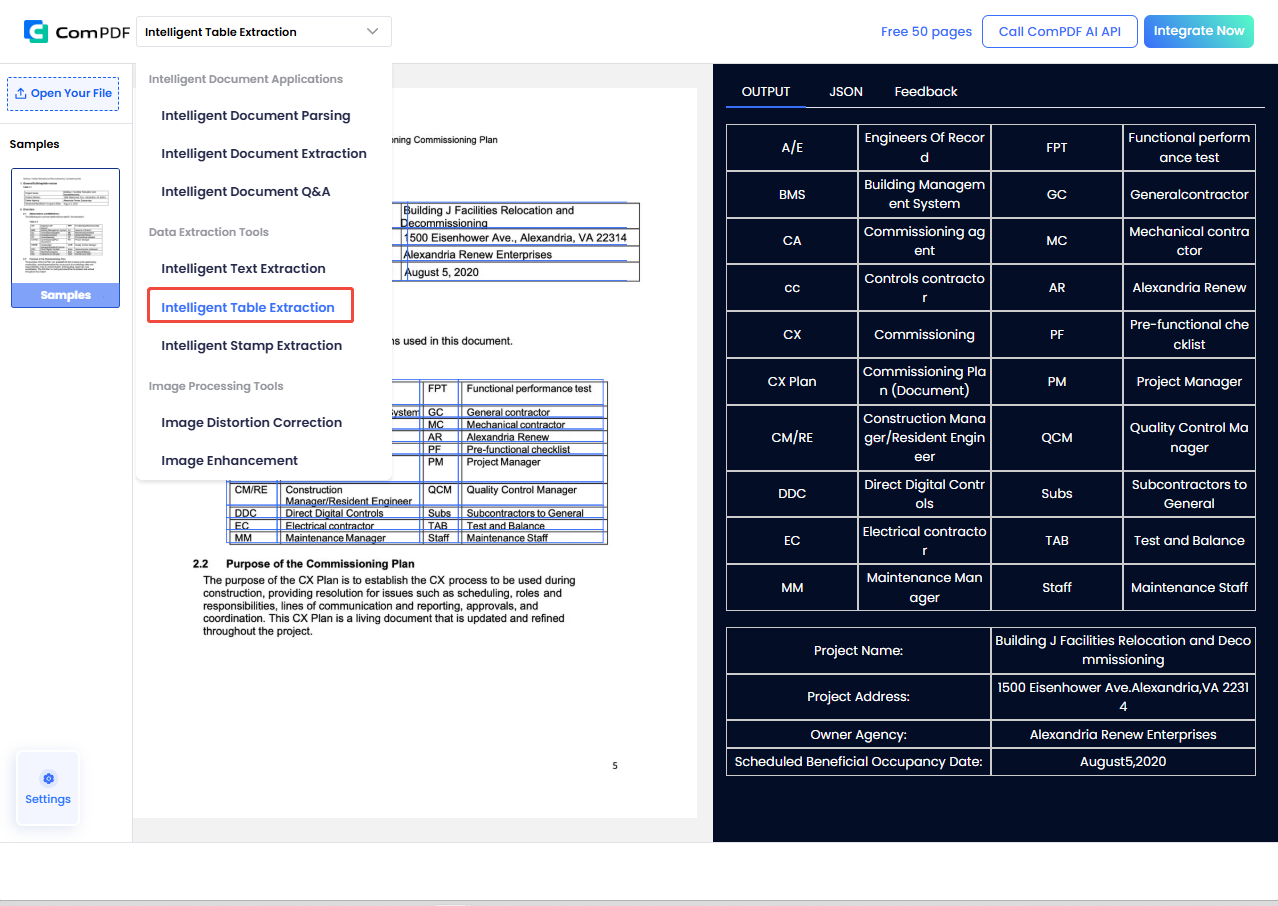Select Image Distortion Correction
1278x906 pixels.
(251, 422)
